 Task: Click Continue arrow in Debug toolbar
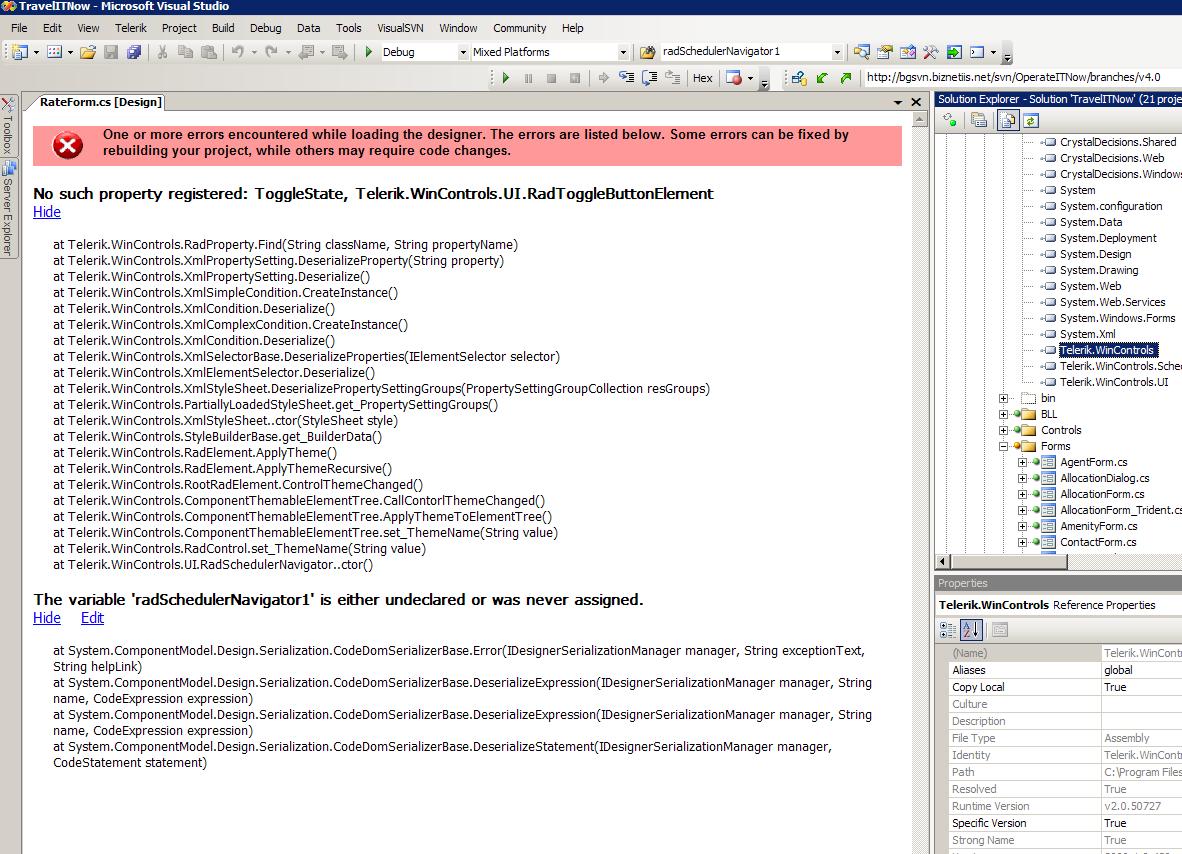tap(506, 78)
